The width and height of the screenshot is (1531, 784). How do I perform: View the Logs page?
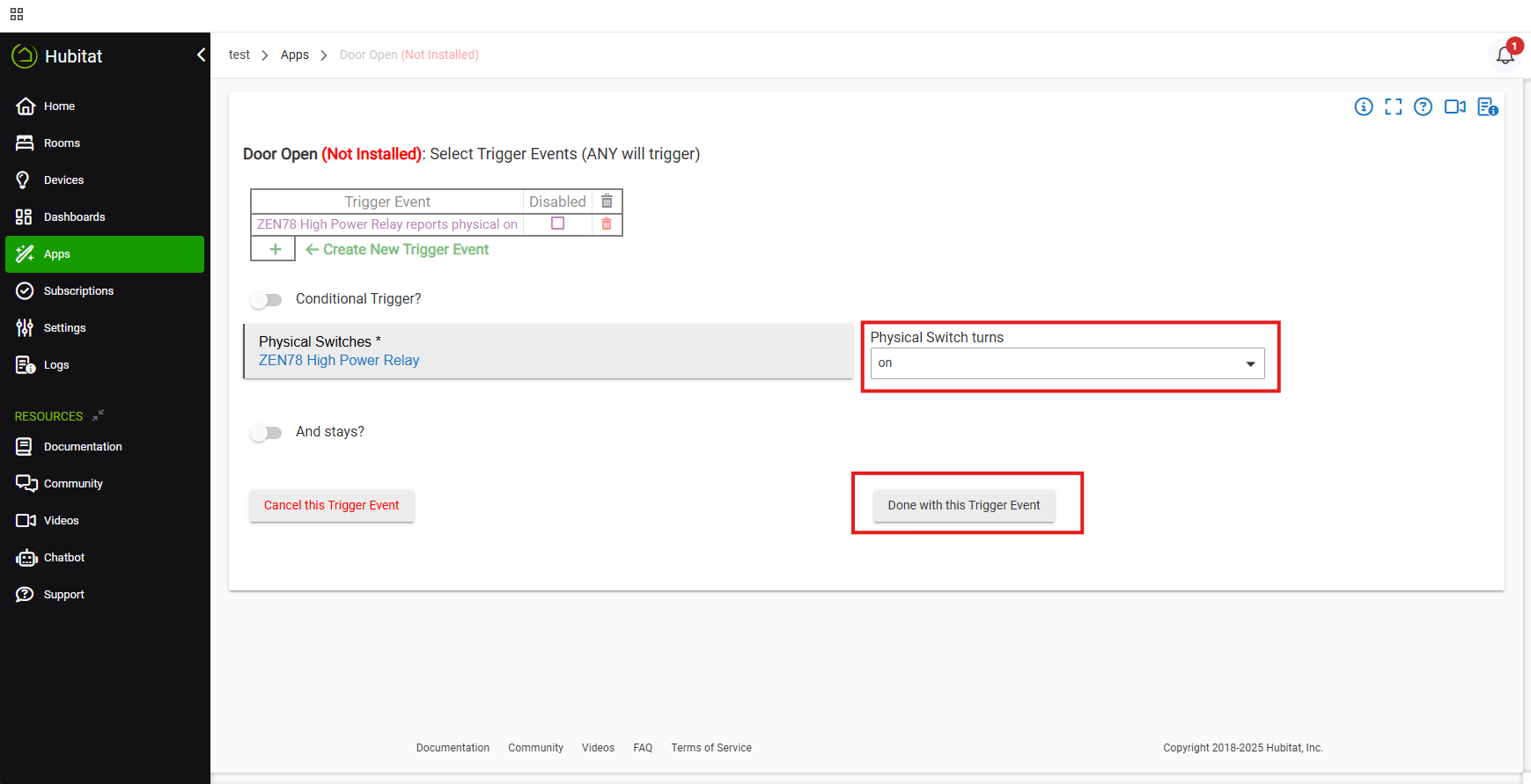click(x=105, y=365)
